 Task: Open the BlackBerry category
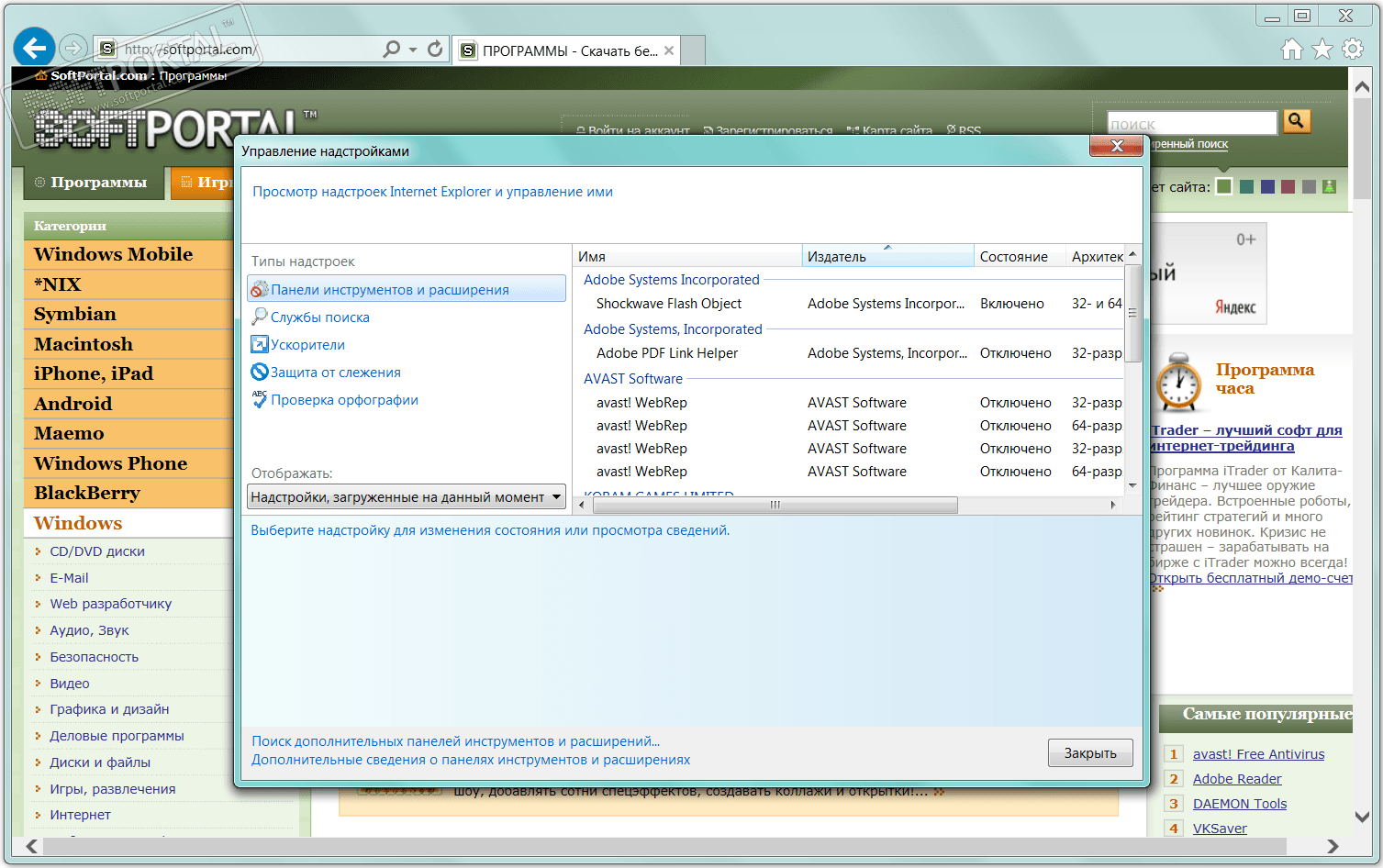87,493
